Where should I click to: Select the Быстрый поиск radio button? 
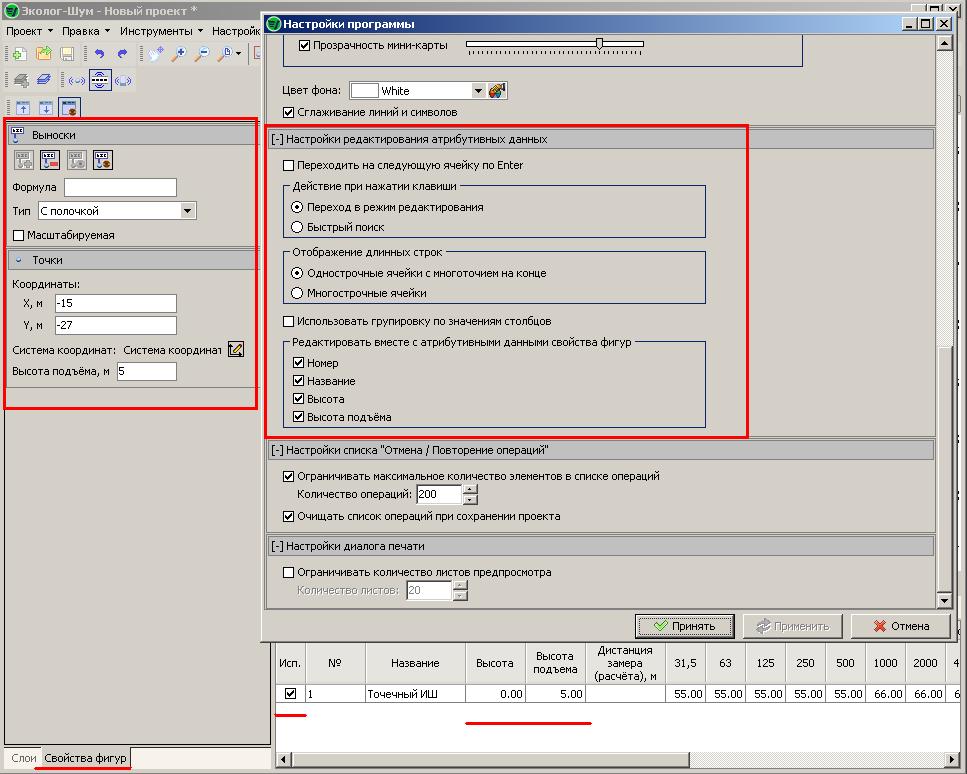pos(297,227)
